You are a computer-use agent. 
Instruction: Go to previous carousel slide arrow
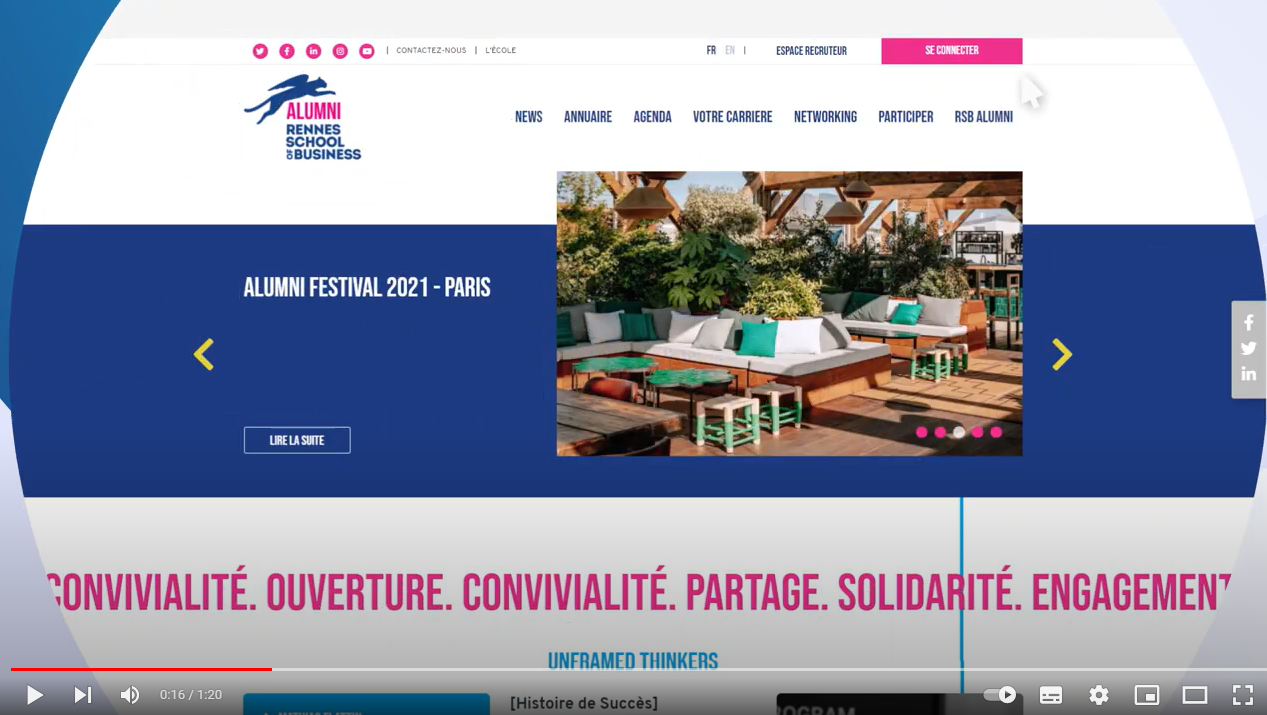(x=204, y=354)
